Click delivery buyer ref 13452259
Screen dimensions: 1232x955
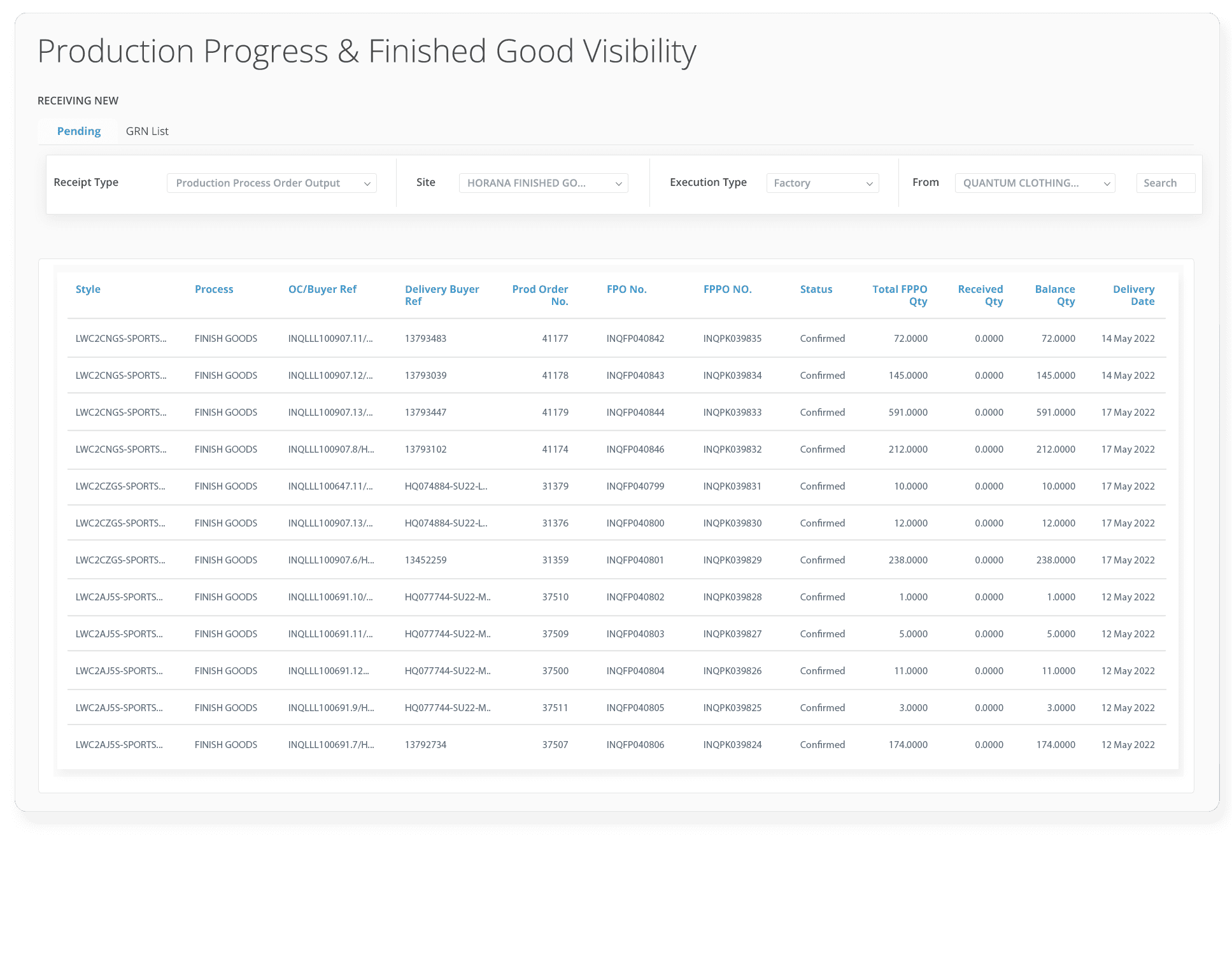pyautogui.click(x=425, y=560)
